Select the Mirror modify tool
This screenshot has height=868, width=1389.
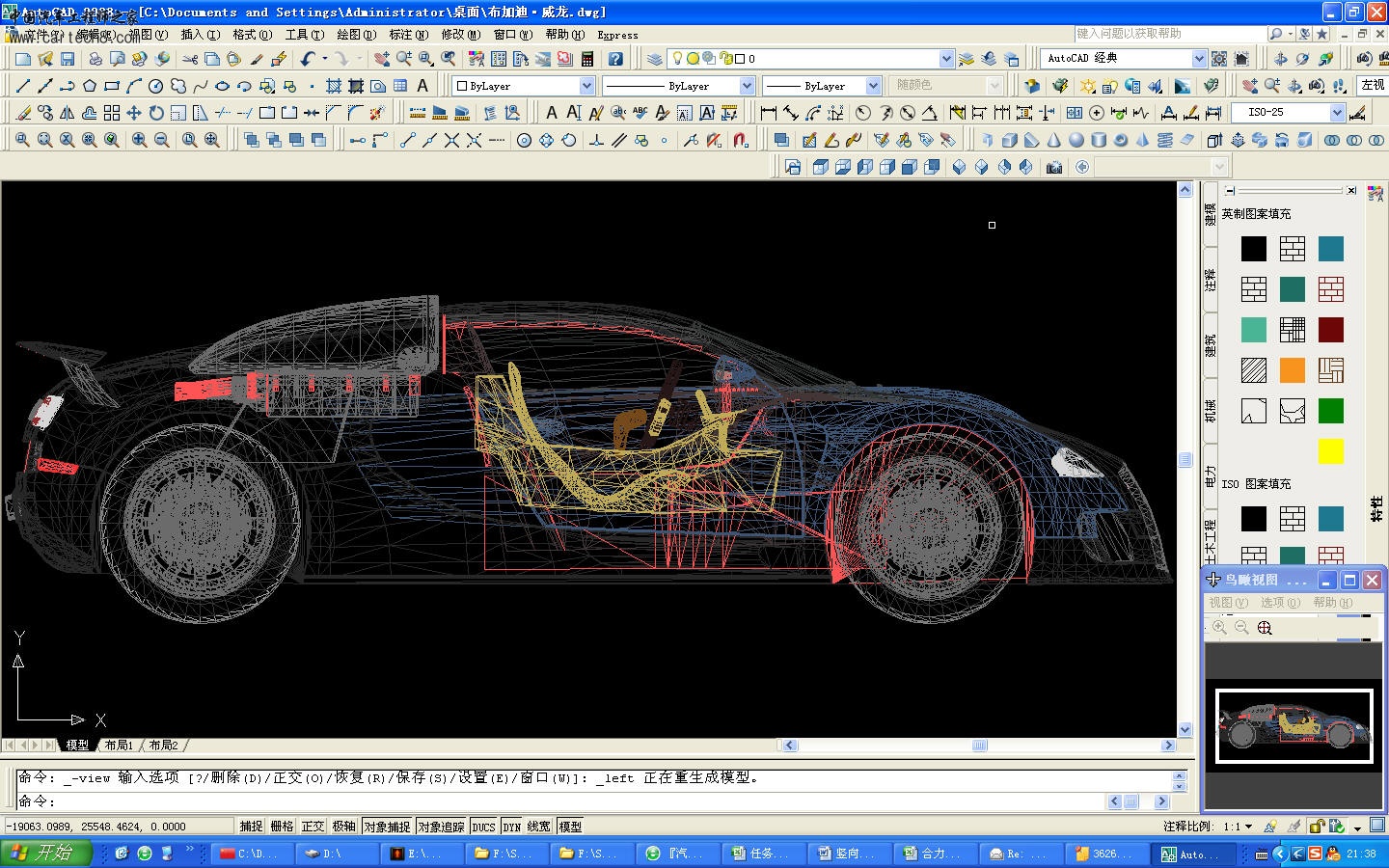[68, 113]
